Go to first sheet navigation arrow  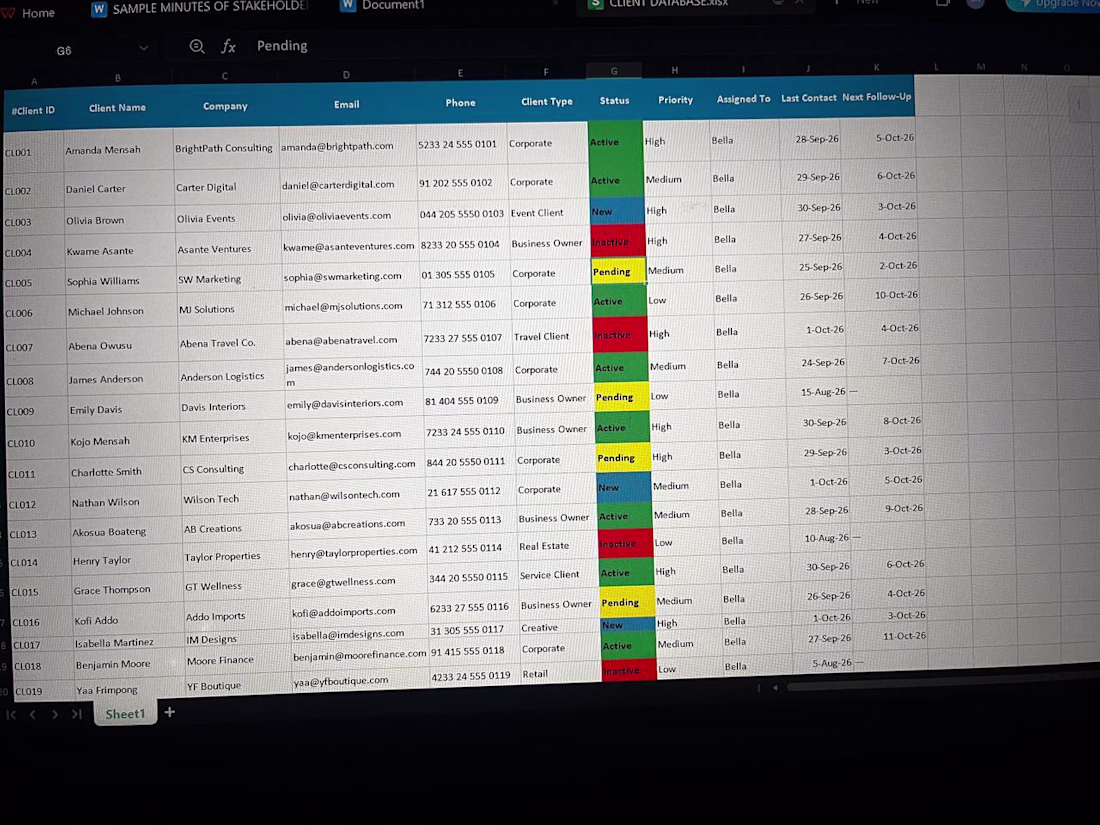[x=11, y=715]
